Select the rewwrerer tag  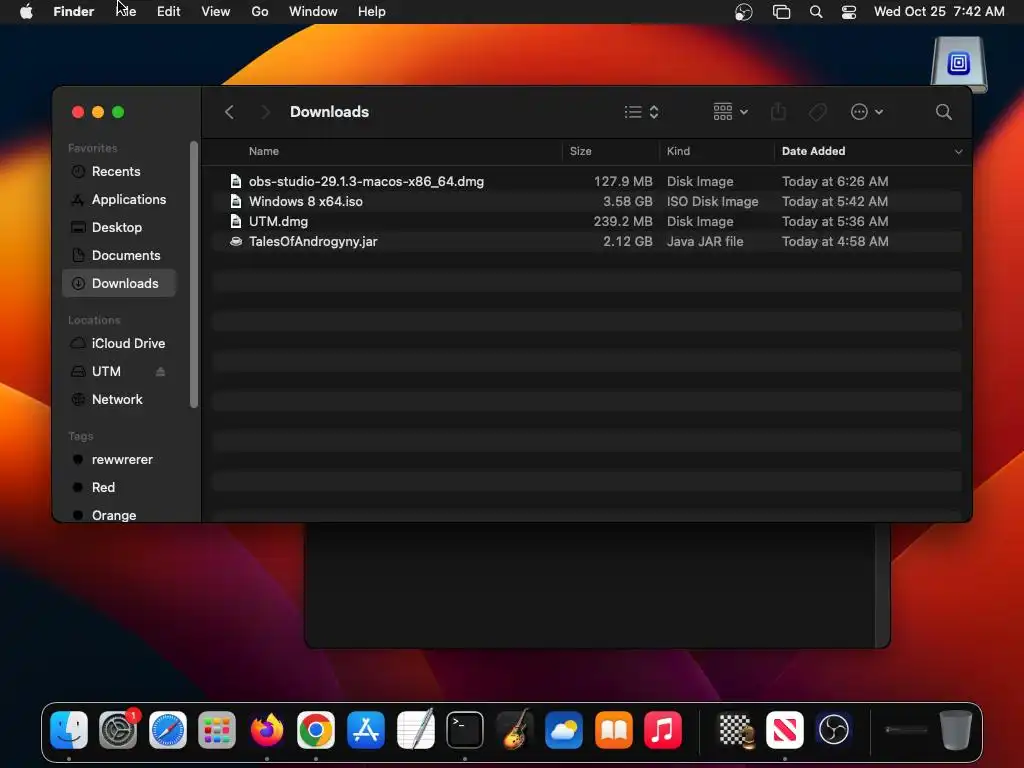(x=119, y=460)
